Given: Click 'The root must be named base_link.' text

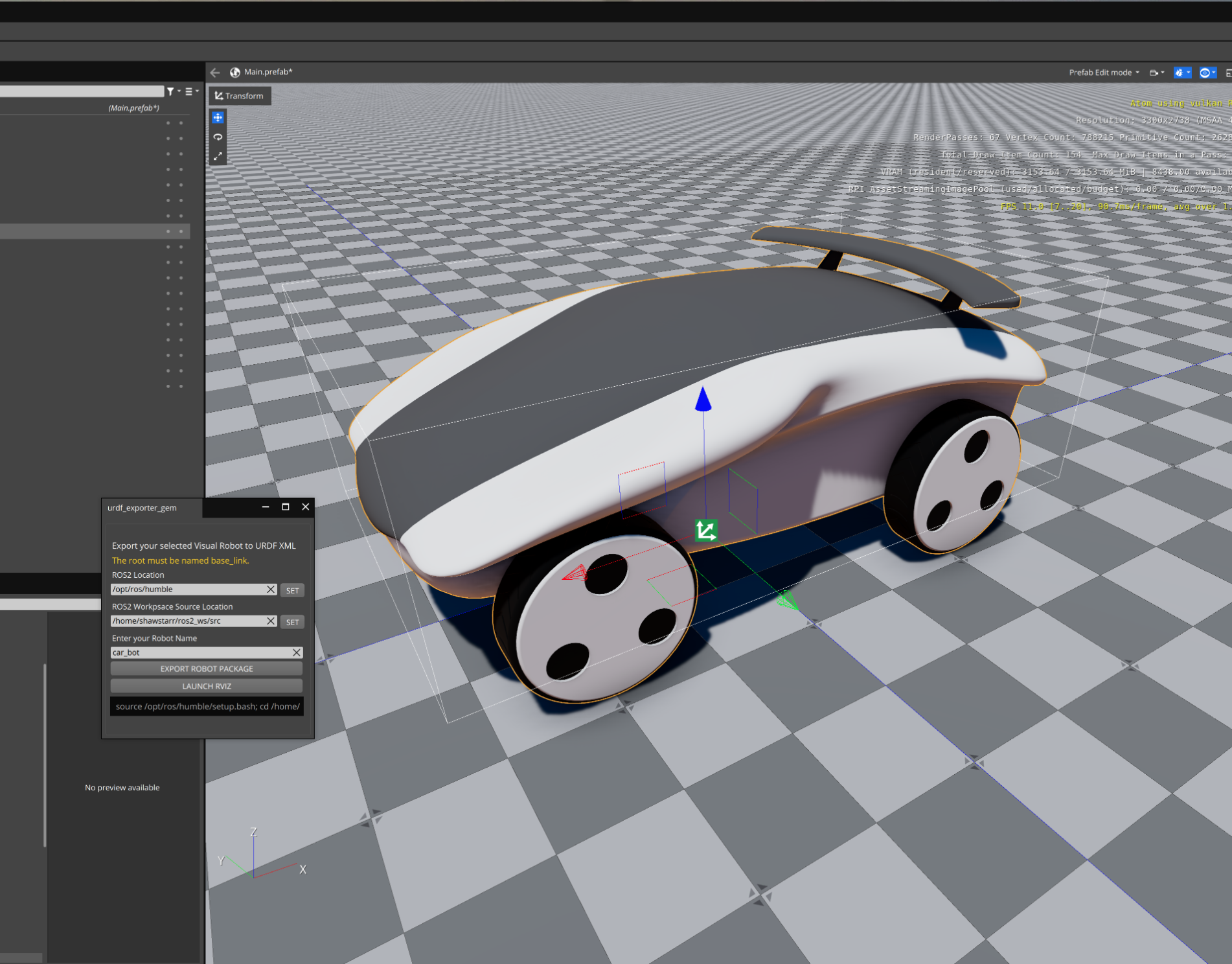Looking at the screenshot, I should pyautogui.click(x=180, y=560).
